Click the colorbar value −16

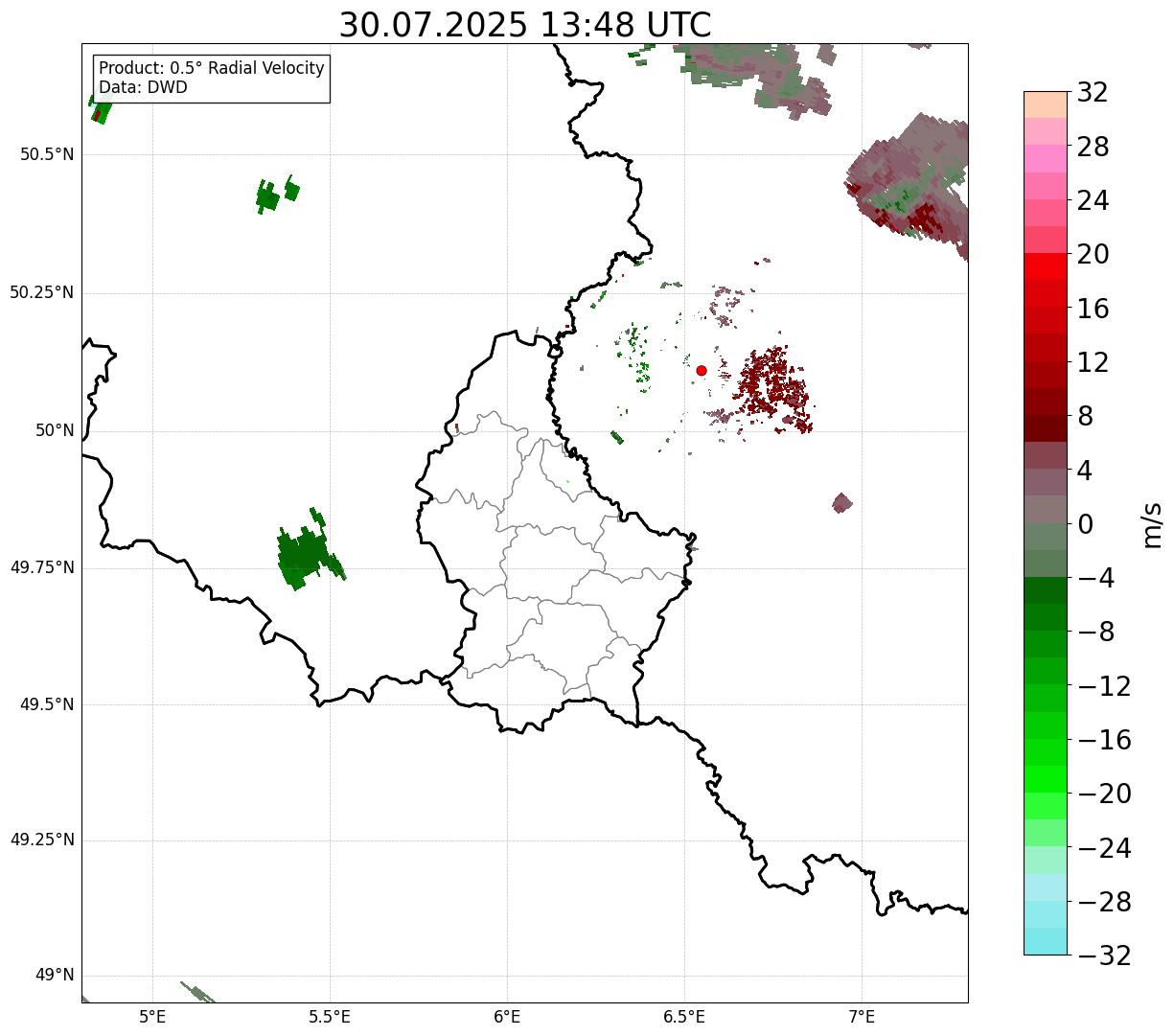(x=1104, y=740)
